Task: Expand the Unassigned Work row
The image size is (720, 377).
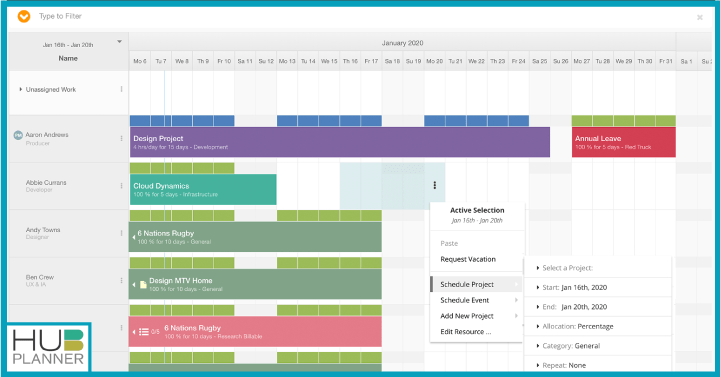Action: [21, 89]
